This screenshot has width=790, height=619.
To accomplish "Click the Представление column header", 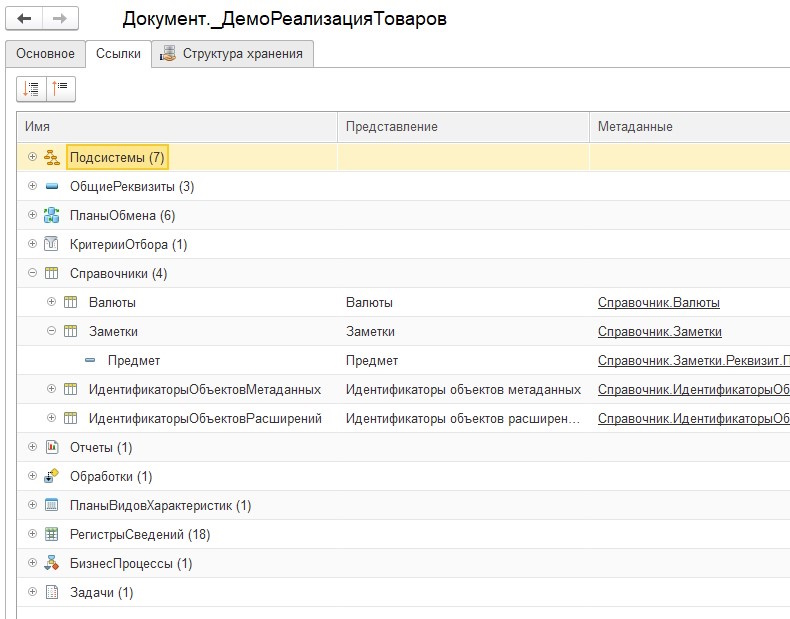I will point(464,126).
